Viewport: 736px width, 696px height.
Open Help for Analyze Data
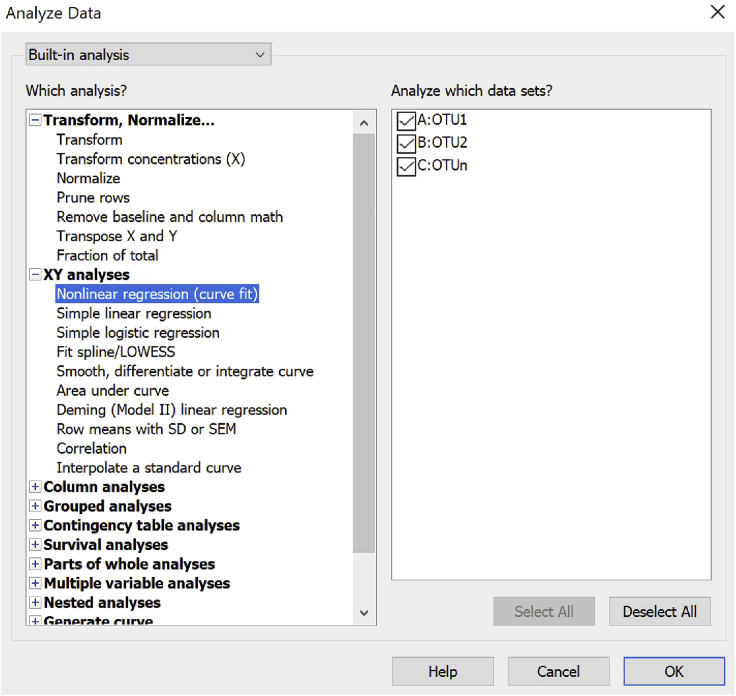[442, 672]
